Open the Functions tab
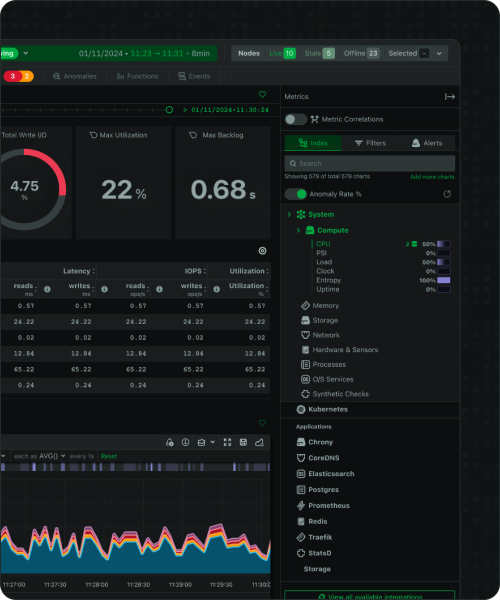 tap(138, 76)
